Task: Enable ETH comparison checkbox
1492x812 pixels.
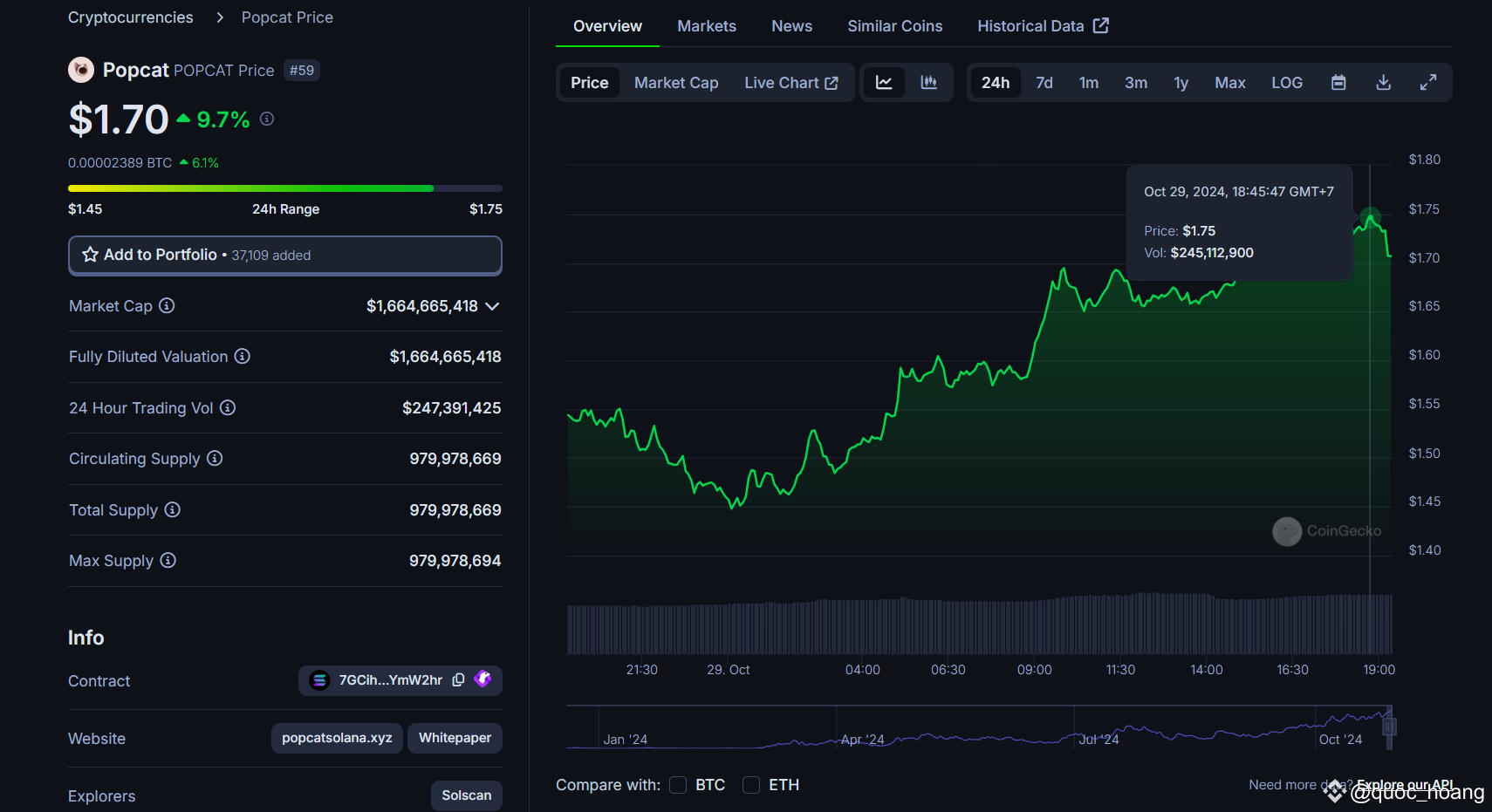Action: click(x=751, y=785)
